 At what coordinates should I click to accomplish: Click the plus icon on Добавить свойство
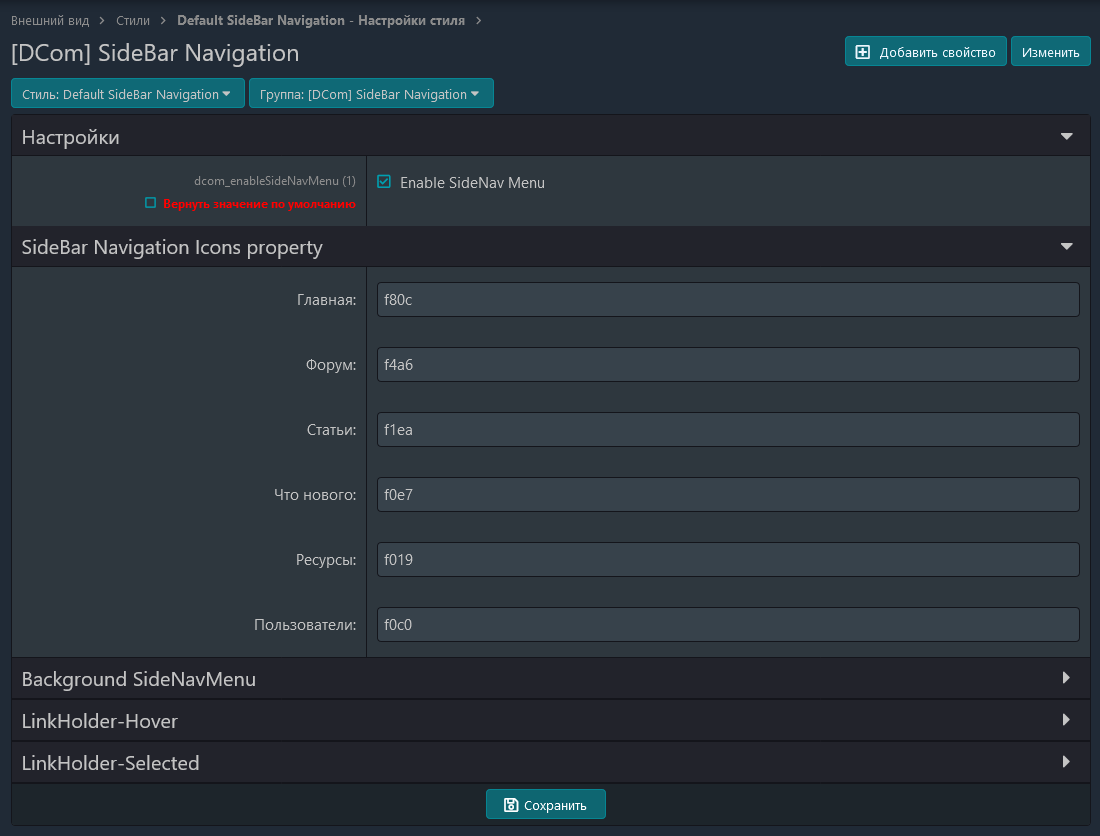(862, 53)
